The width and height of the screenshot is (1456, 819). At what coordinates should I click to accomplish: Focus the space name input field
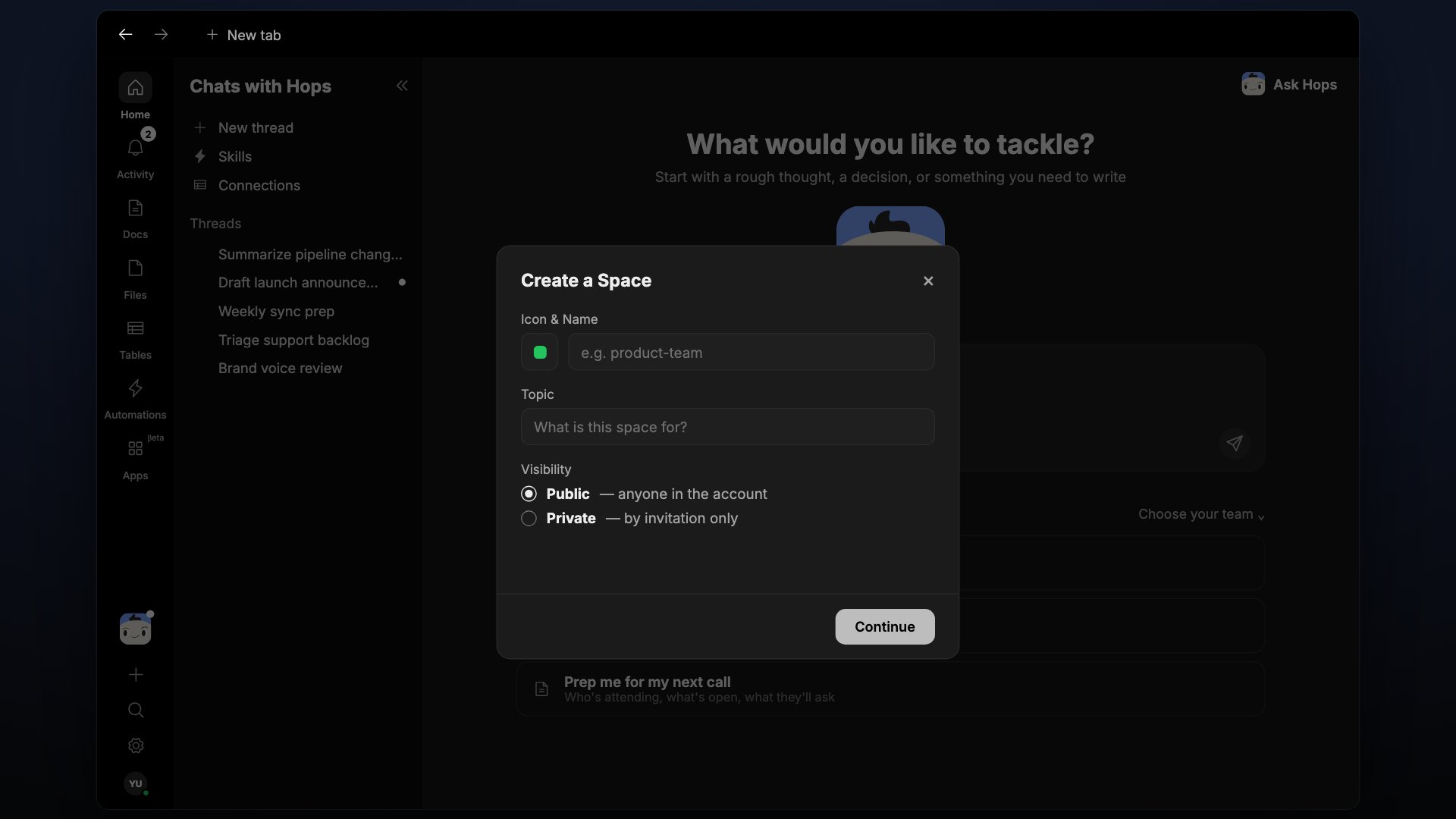[752, 353]
